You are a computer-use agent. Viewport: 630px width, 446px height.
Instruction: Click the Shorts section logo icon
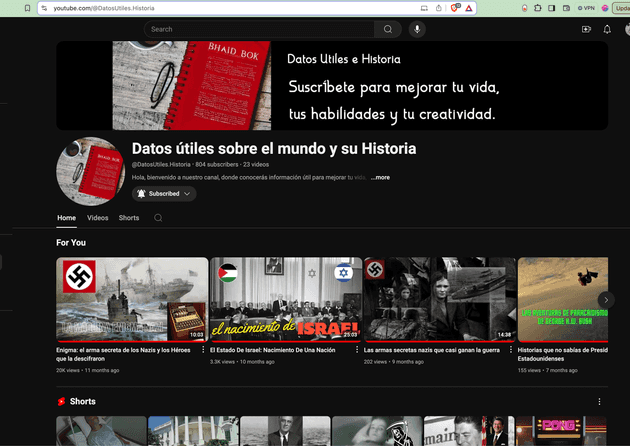click(61, 401)
